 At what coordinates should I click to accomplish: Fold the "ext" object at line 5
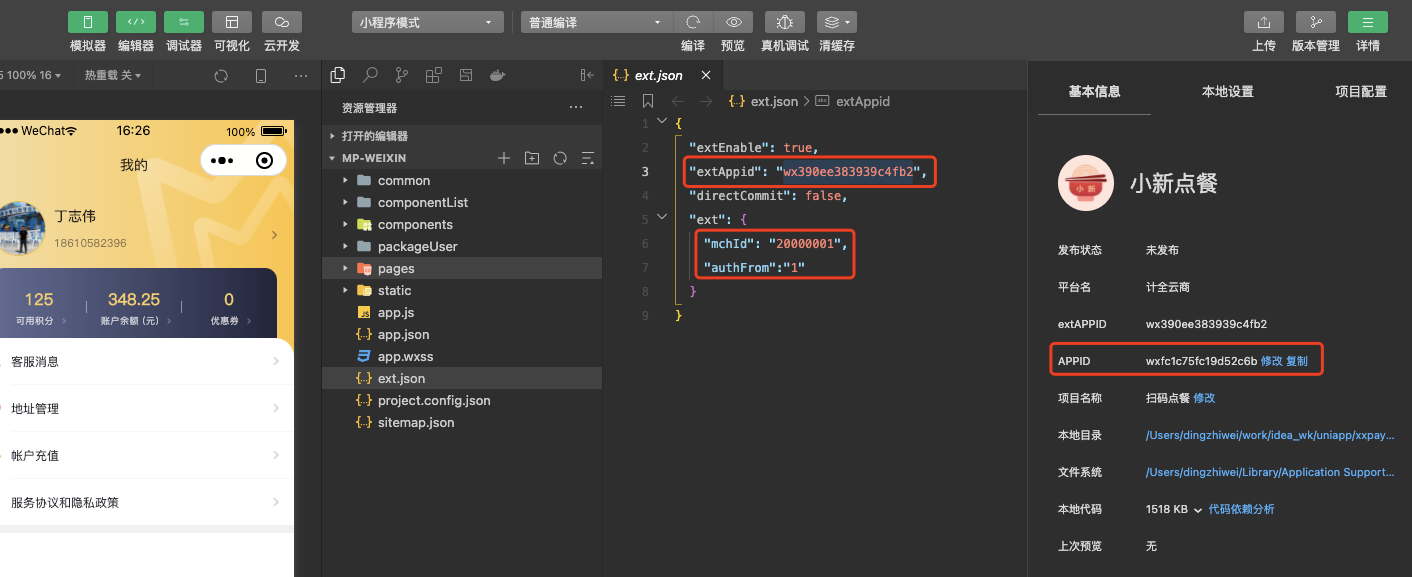point(660,218)
